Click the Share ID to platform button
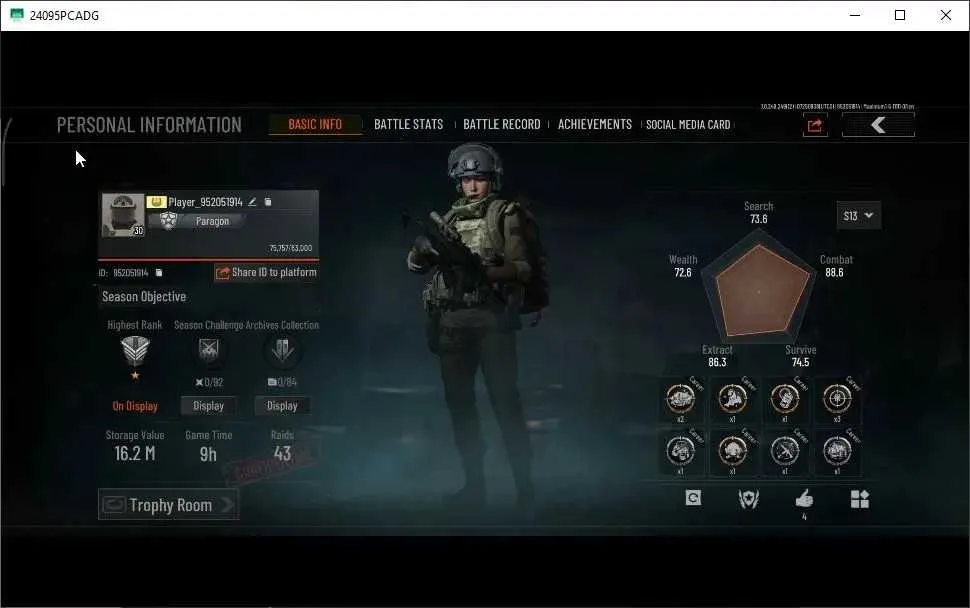 tap(267, 273)
